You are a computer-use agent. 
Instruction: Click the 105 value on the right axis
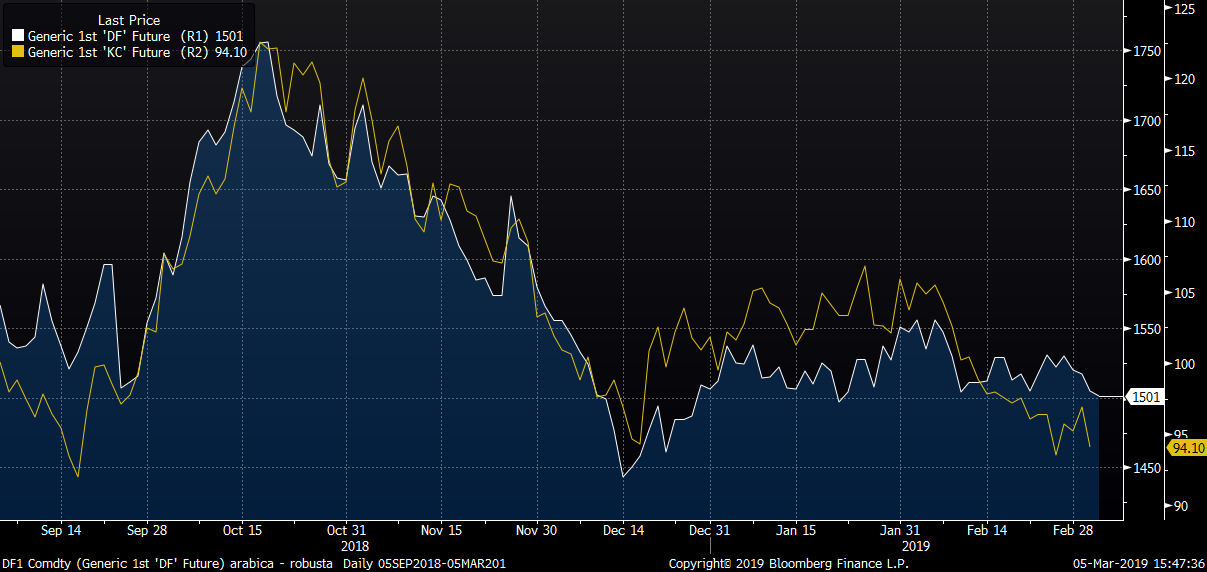tap(1184, 293)
